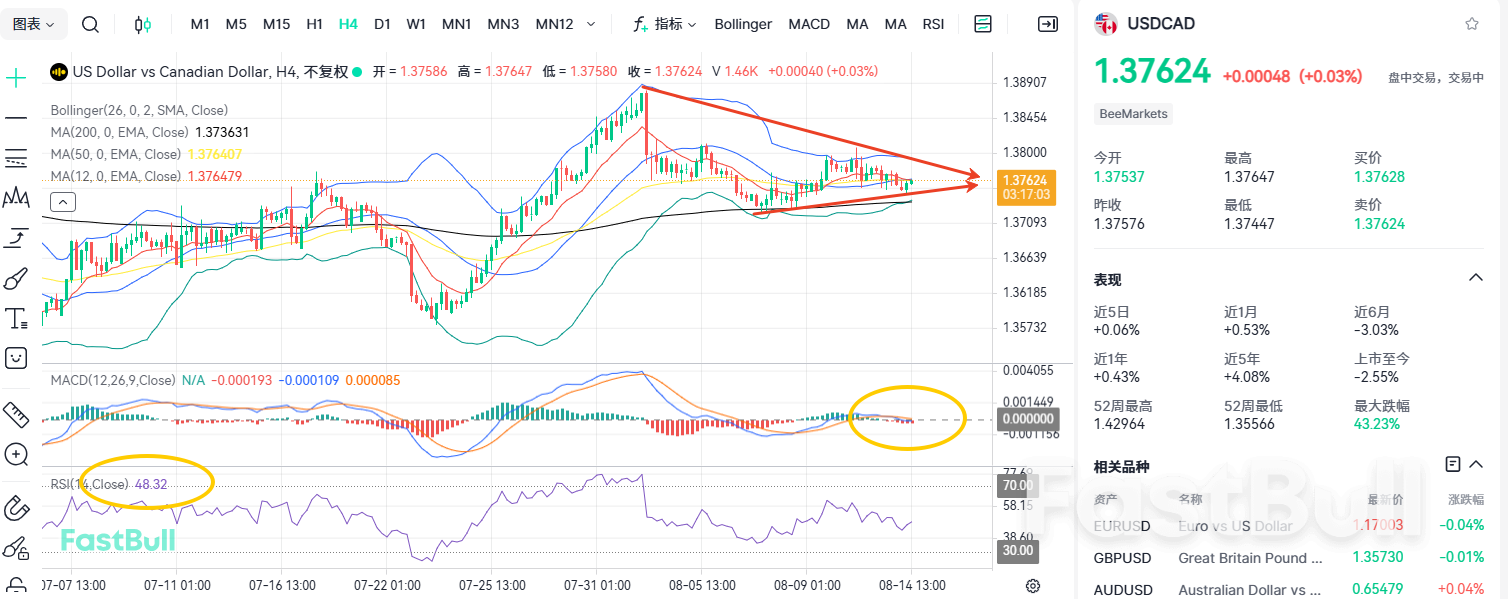
Task: Switch to the D1 timeframe
Action: coord(382,24)
